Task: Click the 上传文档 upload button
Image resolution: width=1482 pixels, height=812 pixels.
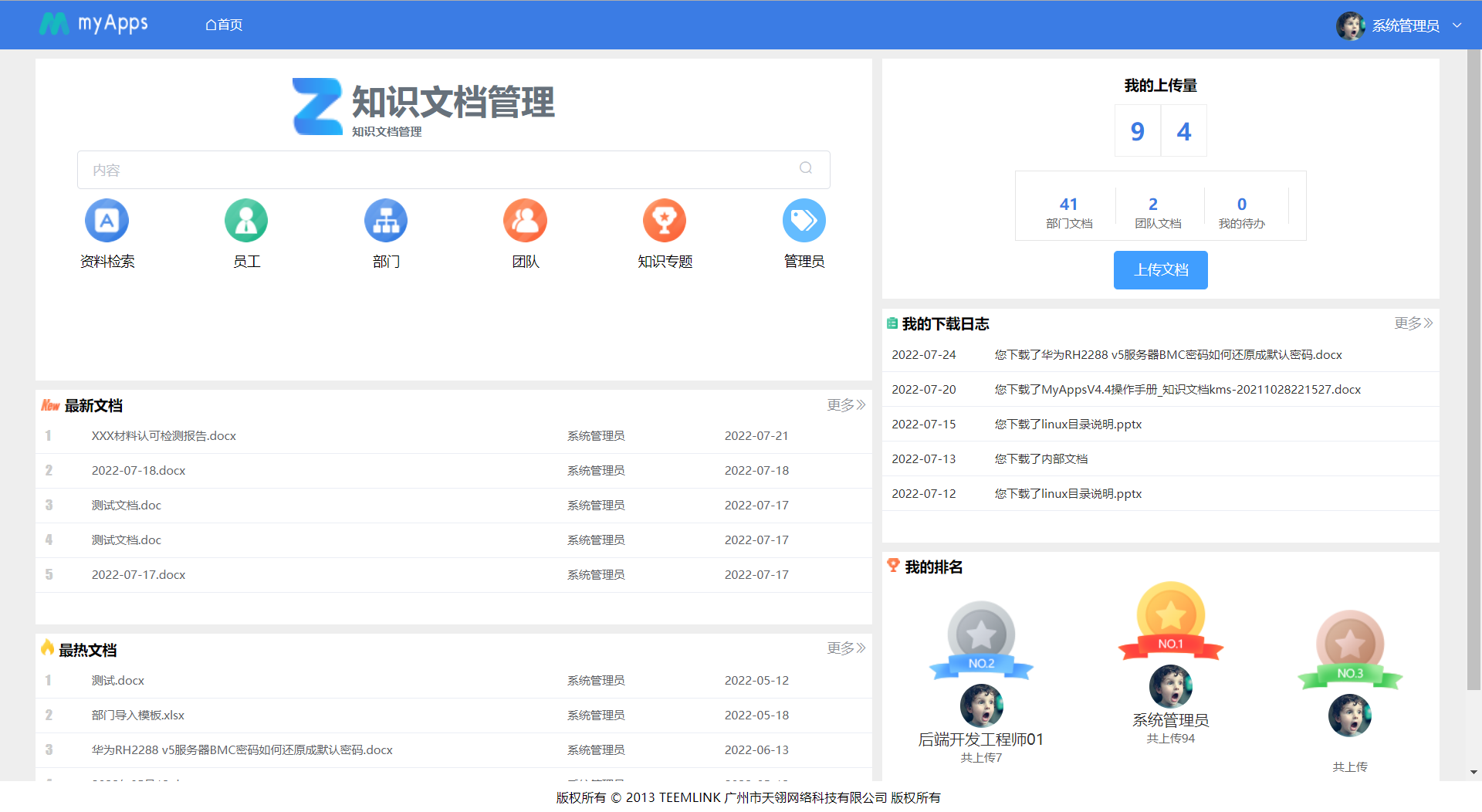Action: [x=1160, y=270]
